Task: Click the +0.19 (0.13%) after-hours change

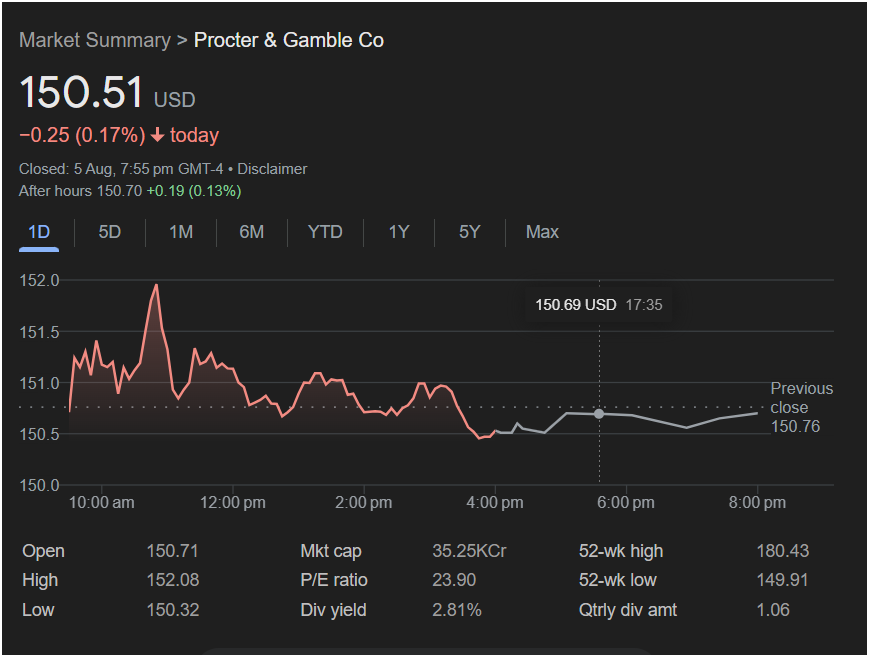Action: point(194,191)
